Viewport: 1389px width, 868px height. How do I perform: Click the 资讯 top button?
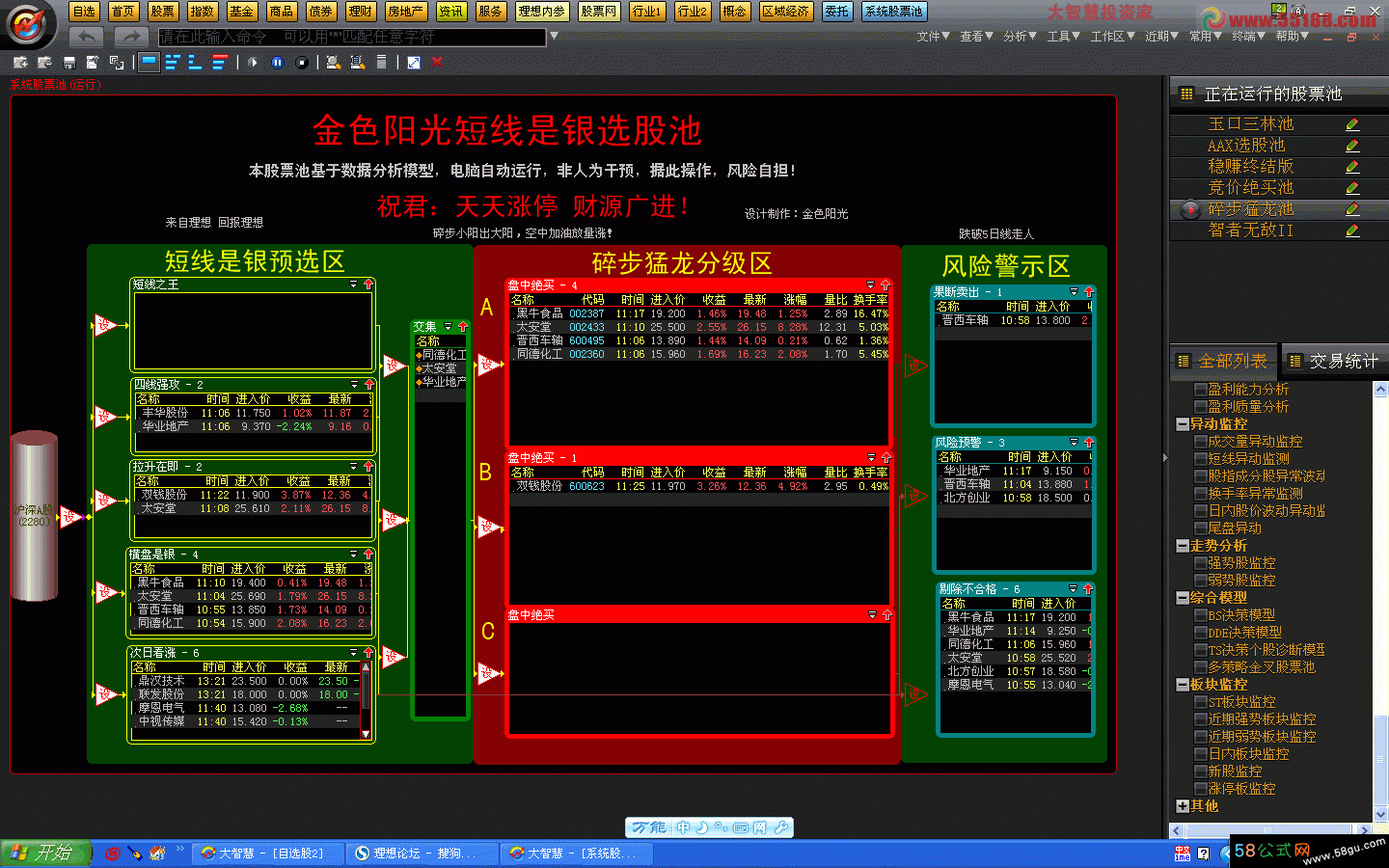click(450, 12)
